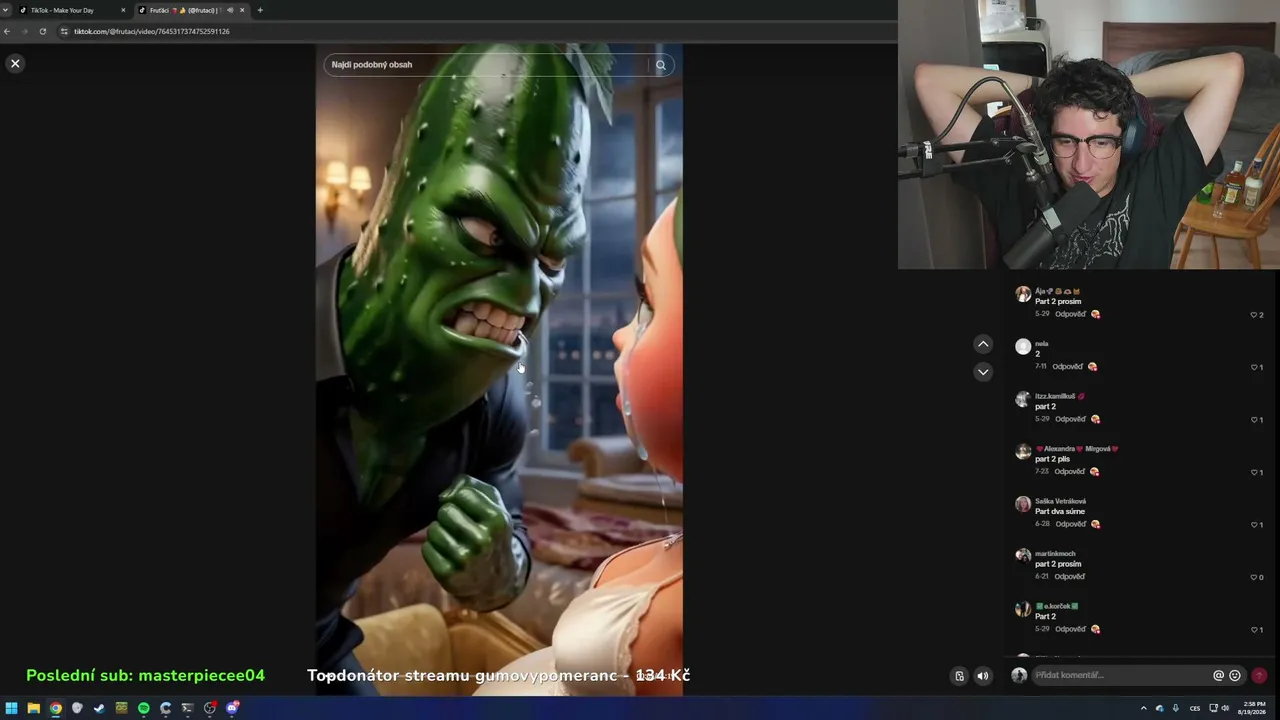Post the comment with the red arrow button
Image resolution: width=1280 pixels, height=720 pixels.
(1259, 675)
